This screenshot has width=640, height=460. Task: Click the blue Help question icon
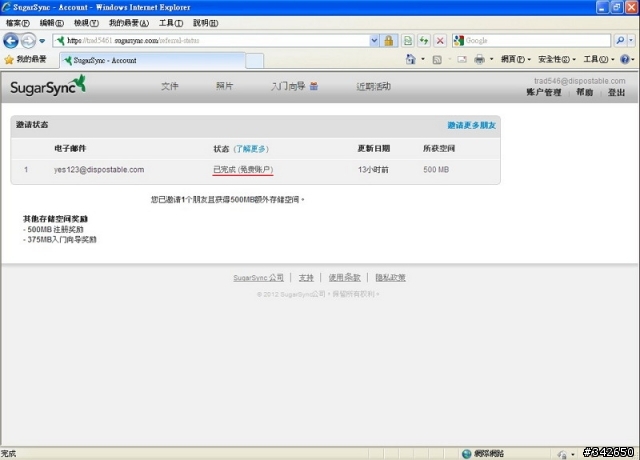pos(624,60)
